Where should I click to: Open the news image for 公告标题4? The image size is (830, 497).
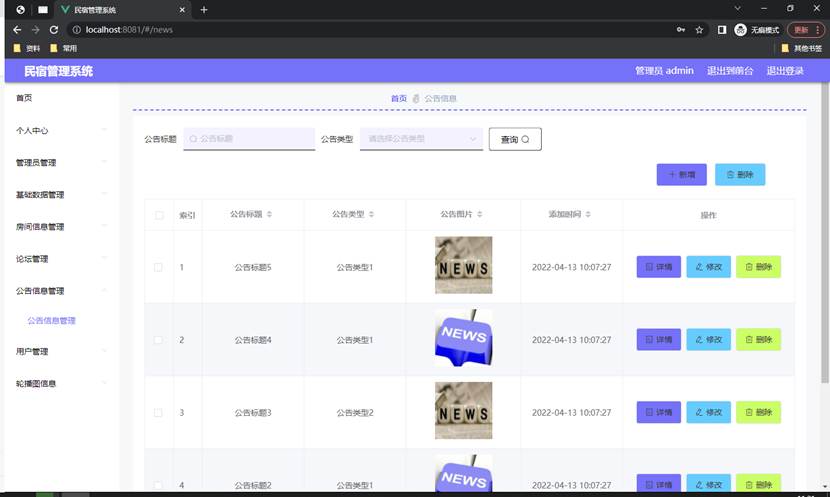click(464, 338)
